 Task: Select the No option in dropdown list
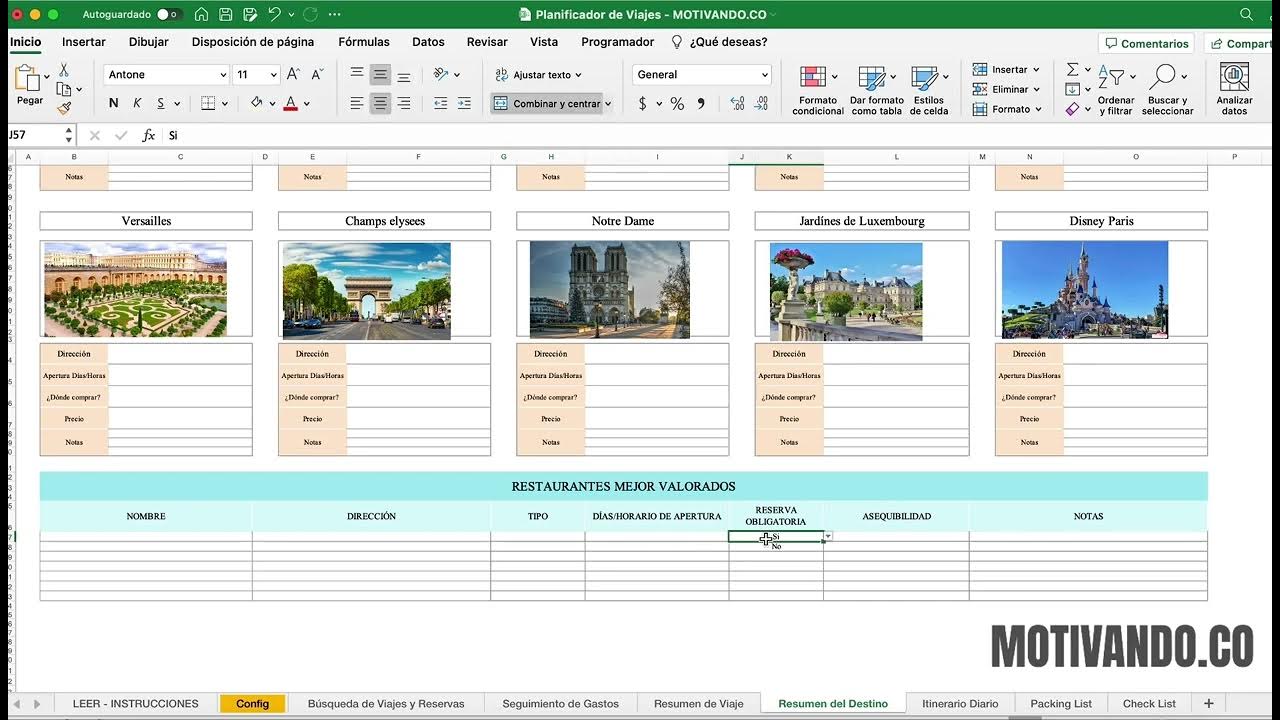776,546
